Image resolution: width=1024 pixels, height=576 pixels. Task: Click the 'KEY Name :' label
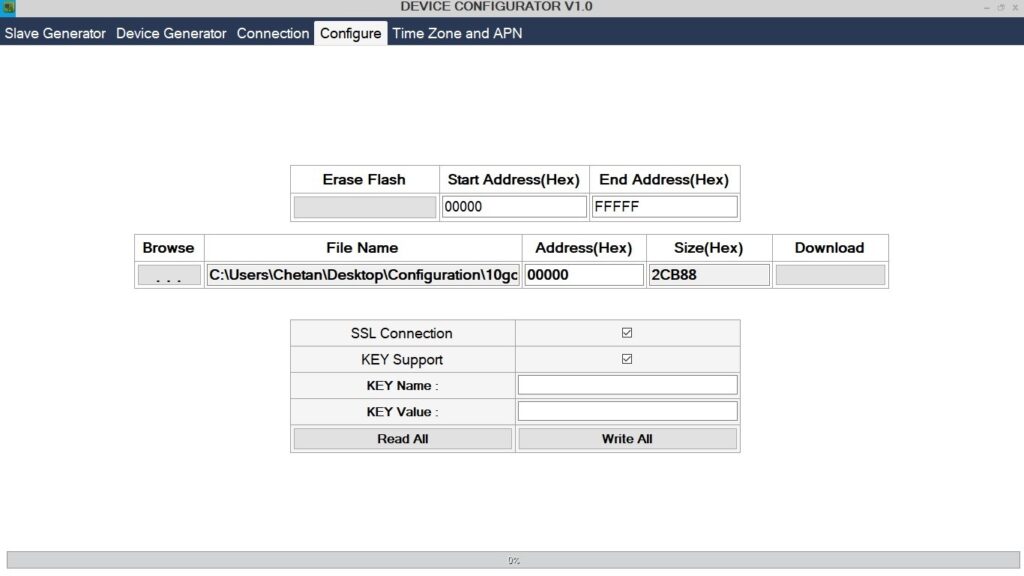tap(402, 385)
